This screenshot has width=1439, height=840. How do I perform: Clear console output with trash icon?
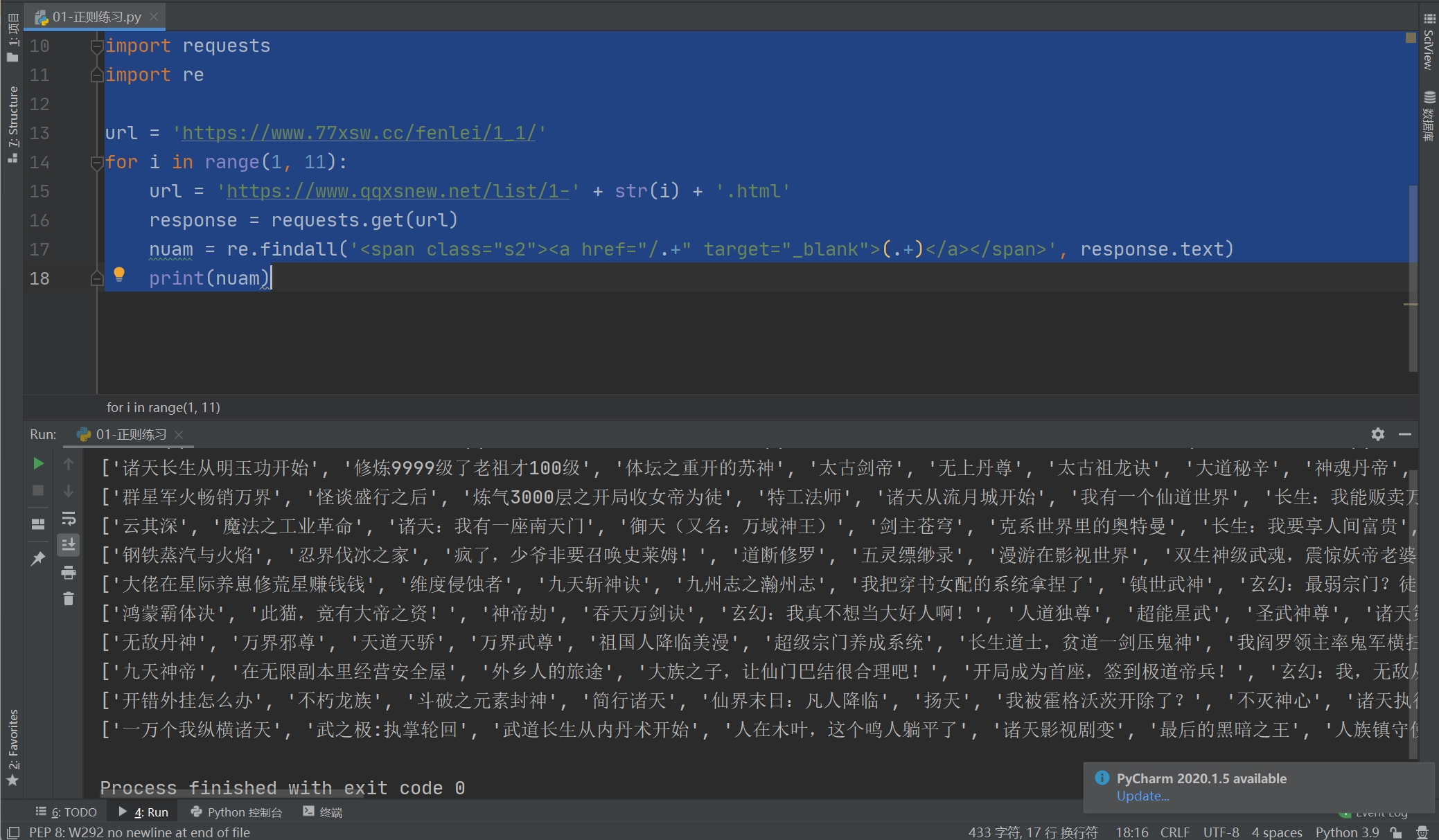69,598
